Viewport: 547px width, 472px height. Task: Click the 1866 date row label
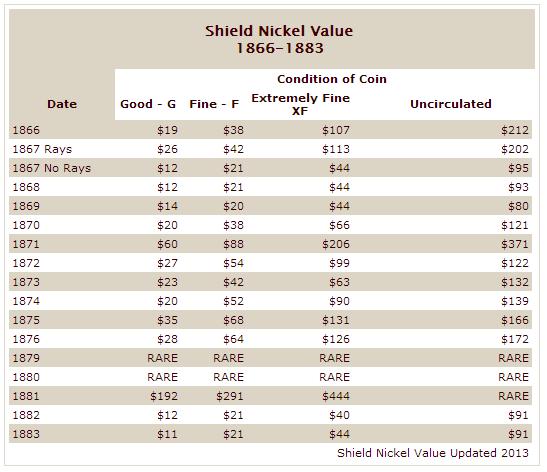point(26,130)
